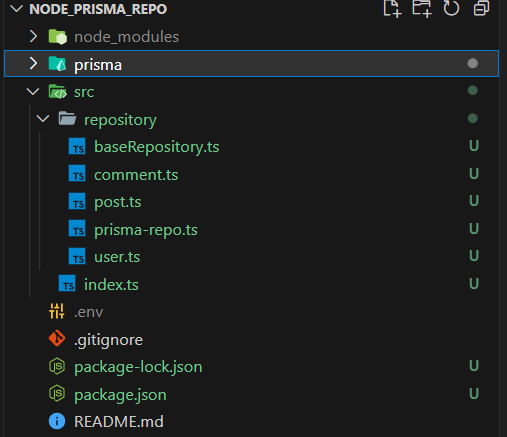The width and height of the screenshot is (507, 437).
Task: Click the info icon beside README.md
Action: [x=57, y=421]
